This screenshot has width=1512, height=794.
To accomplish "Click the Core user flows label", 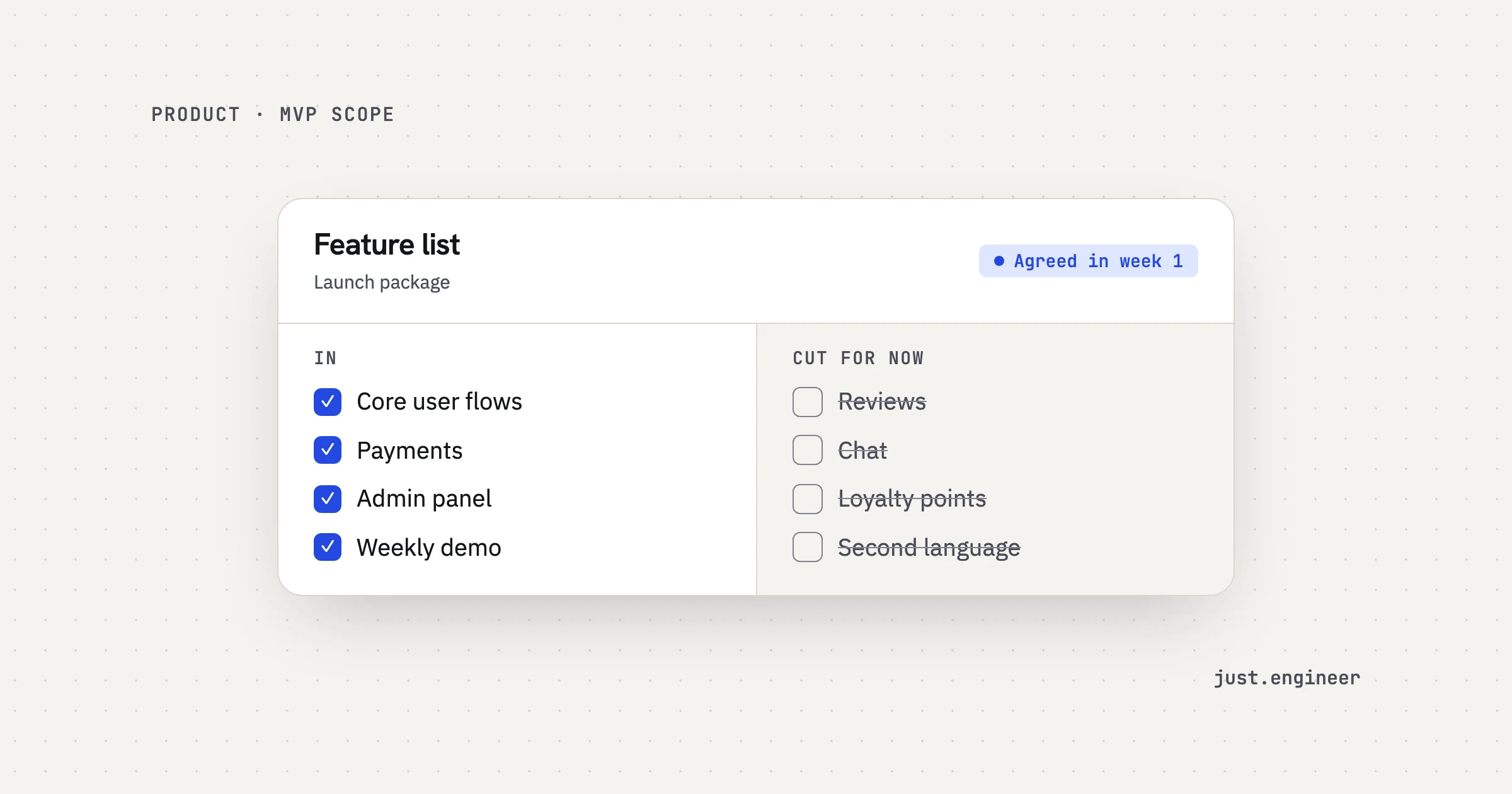I will (439, 402).
